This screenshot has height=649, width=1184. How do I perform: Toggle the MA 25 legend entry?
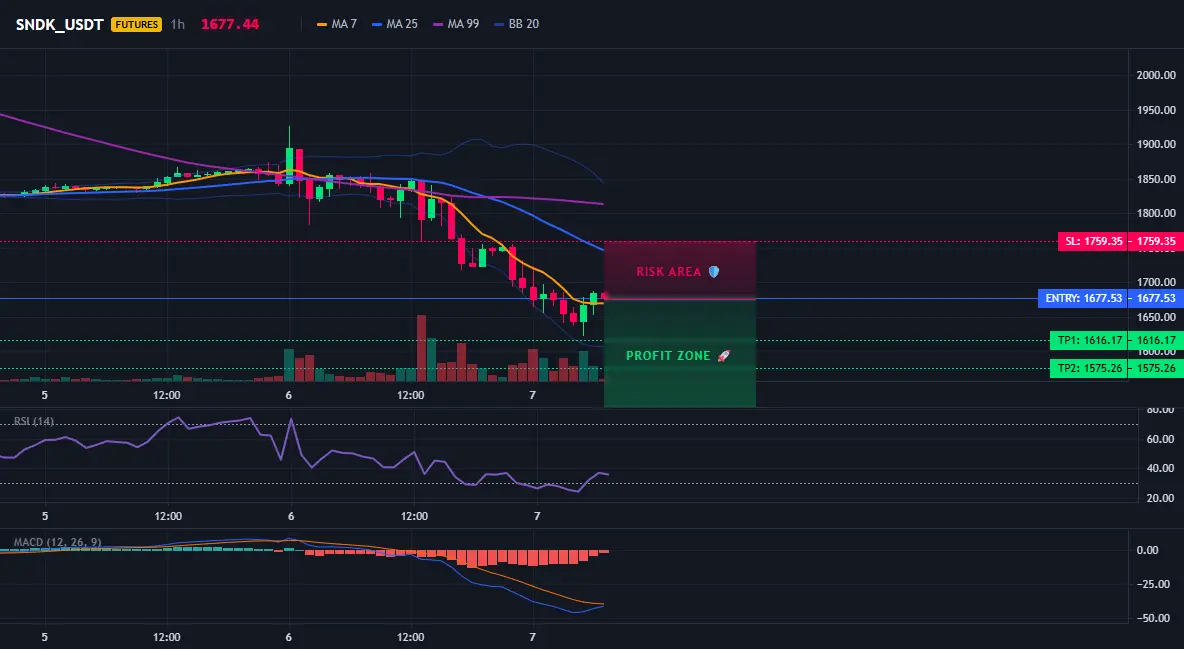point(395,24)
